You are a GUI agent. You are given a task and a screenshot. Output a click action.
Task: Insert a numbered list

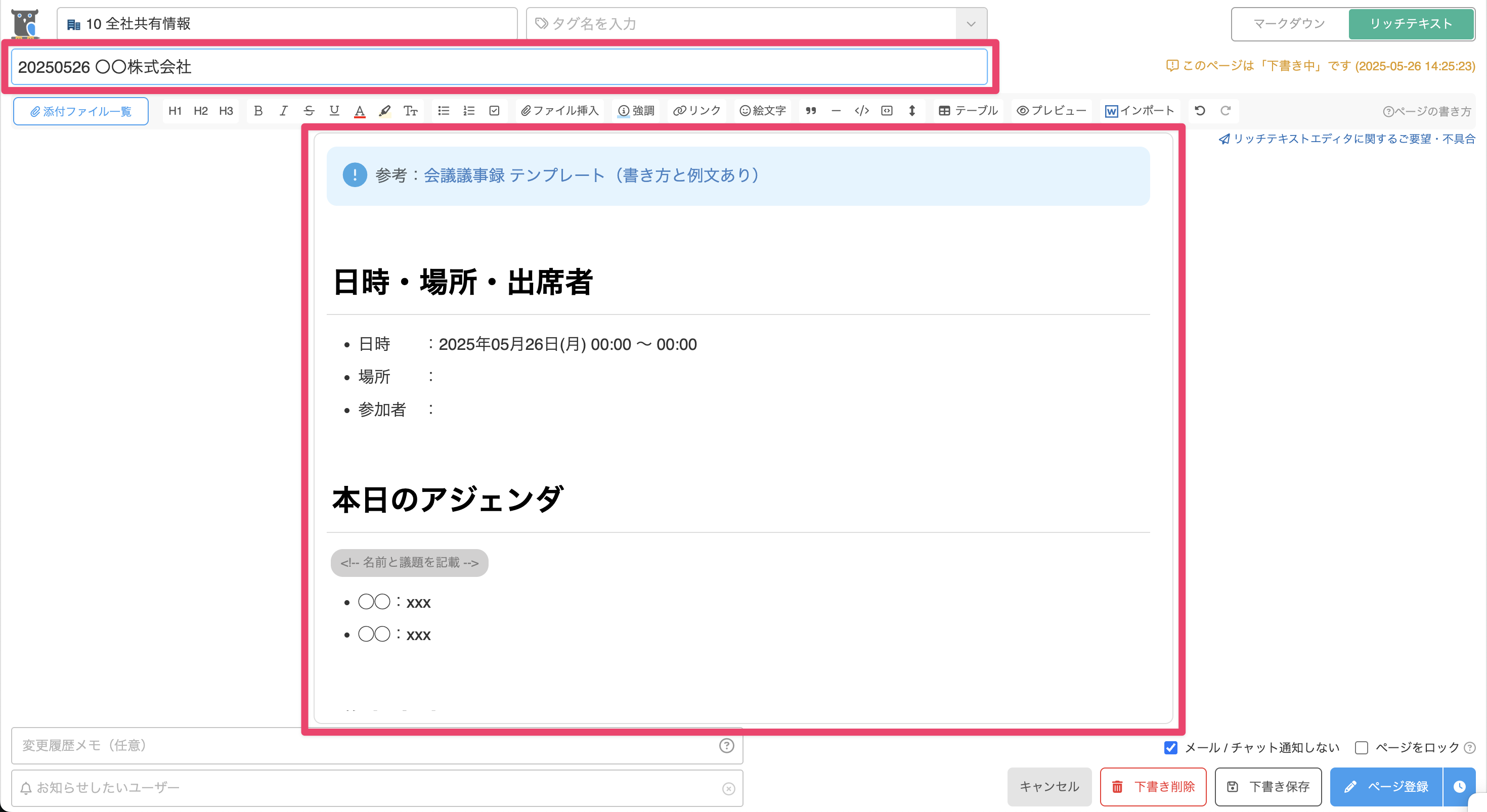469,111
